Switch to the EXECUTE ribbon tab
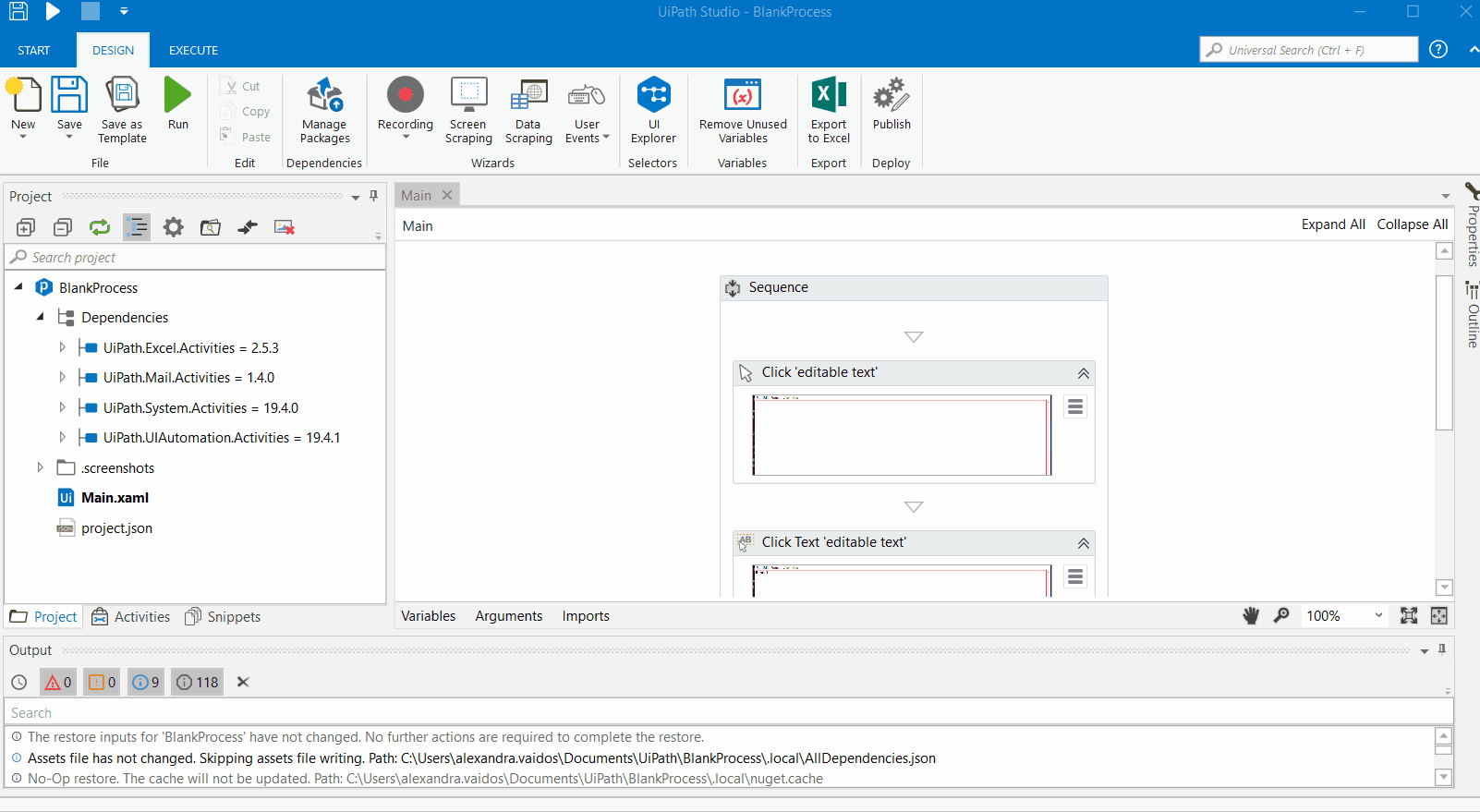Screen dimensions: 1480x812 point(193,51)
